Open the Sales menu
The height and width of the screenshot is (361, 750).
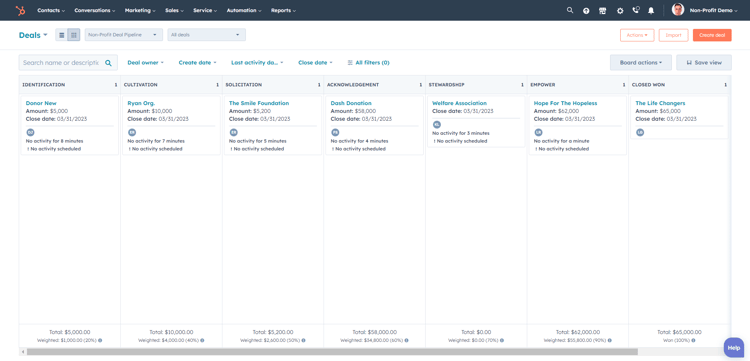coord(175,10)
